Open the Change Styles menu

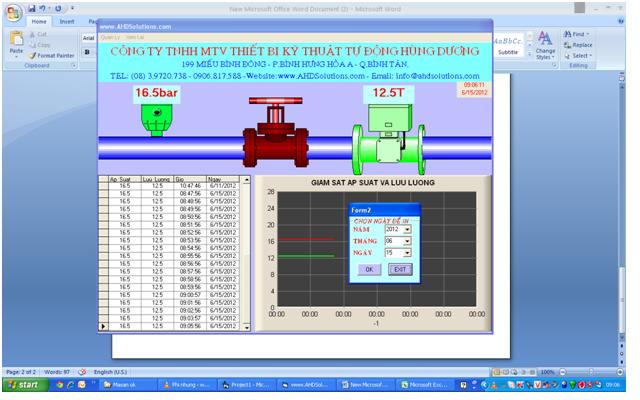tap(545, 45)
